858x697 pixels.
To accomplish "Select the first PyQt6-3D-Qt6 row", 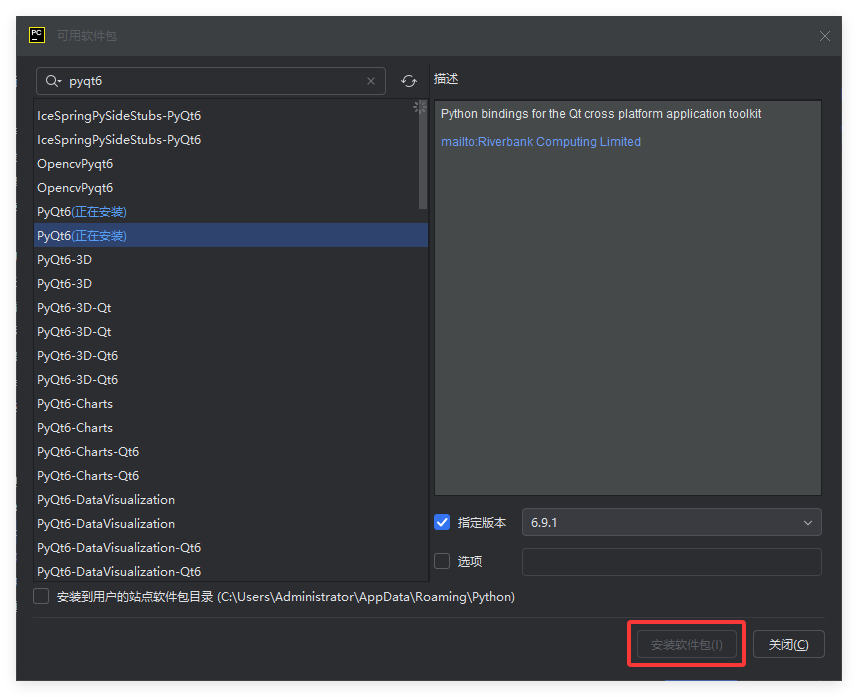I will click(x=231, y=356).
